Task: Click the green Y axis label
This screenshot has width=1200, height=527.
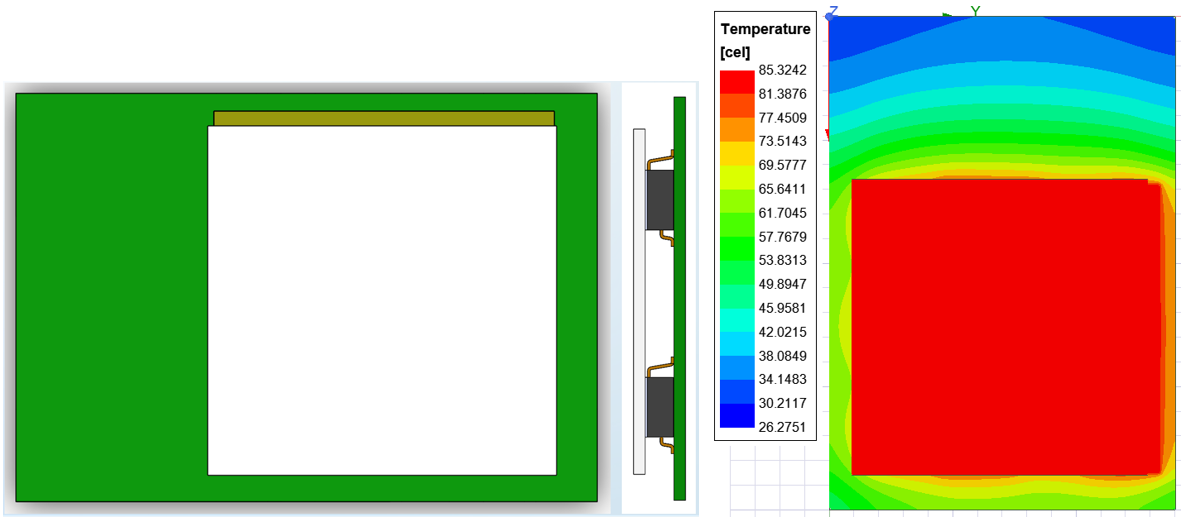Action: point(975,11)
